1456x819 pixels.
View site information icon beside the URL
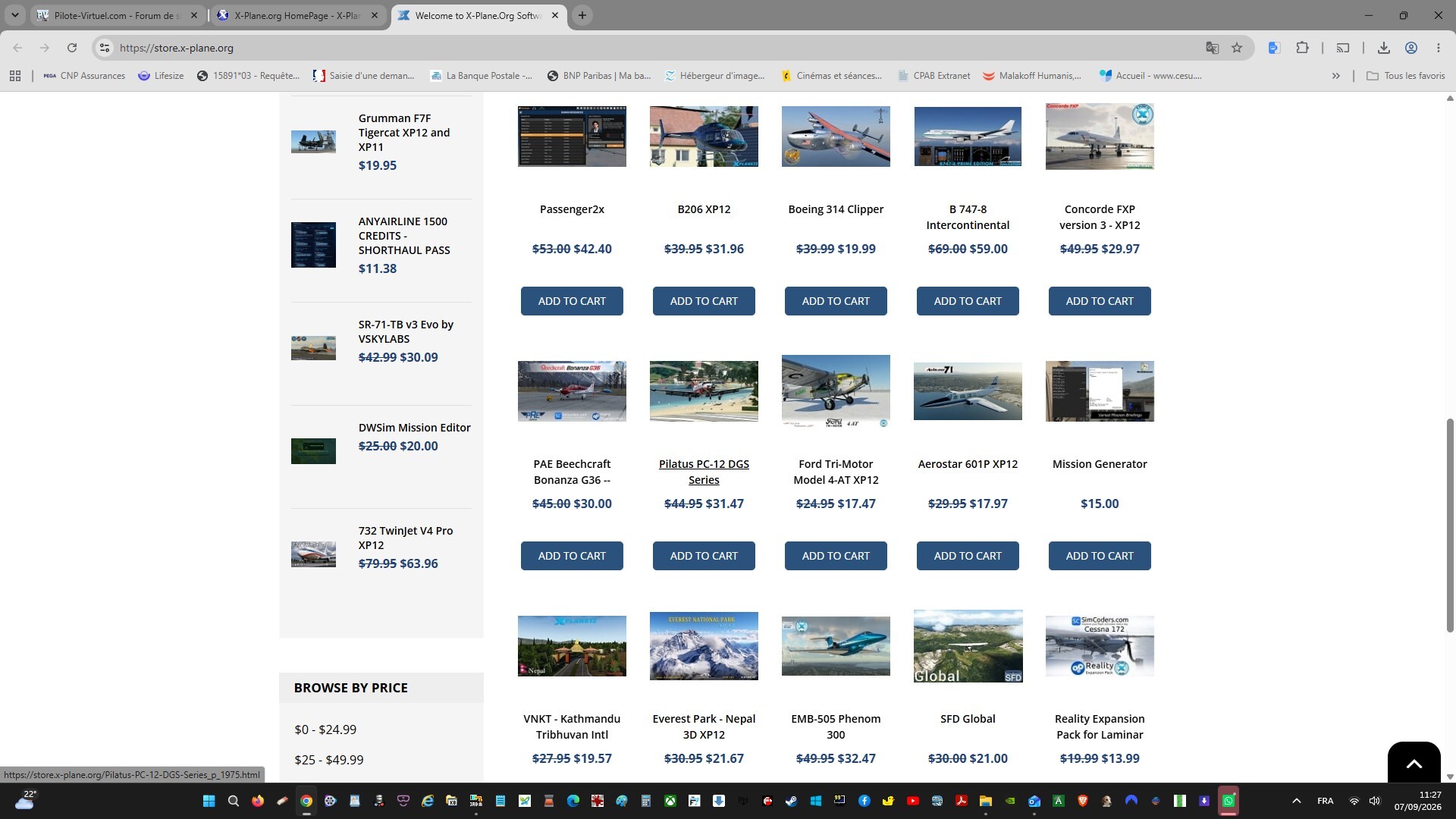pyautogui.click(x=105, y=48)
